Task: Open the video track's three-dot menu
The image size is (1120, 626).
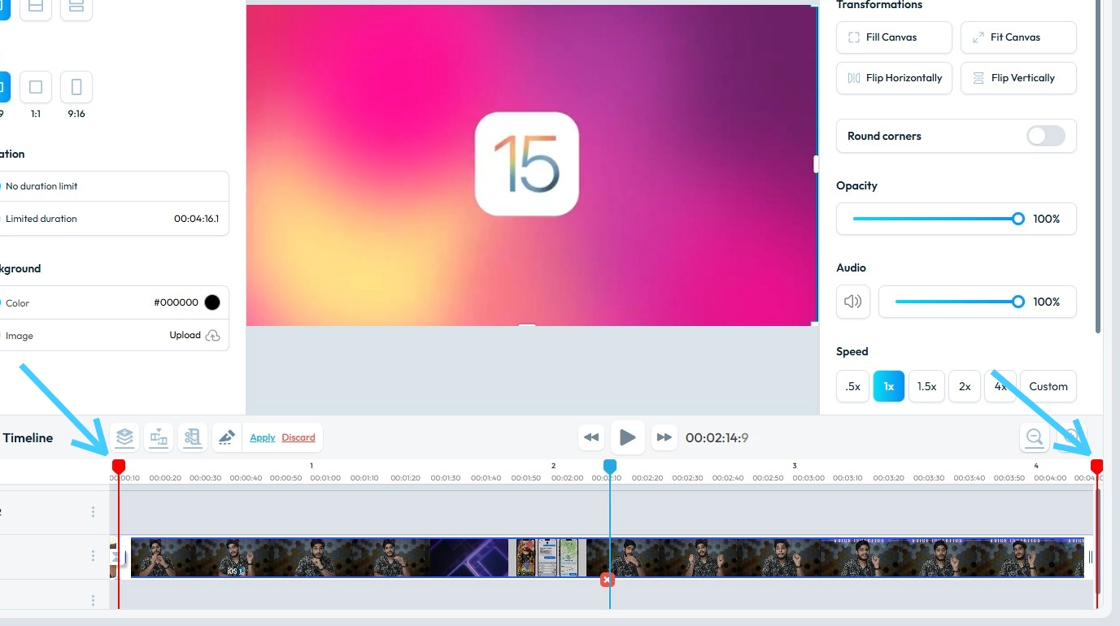Action: click(x=93, y=555)
